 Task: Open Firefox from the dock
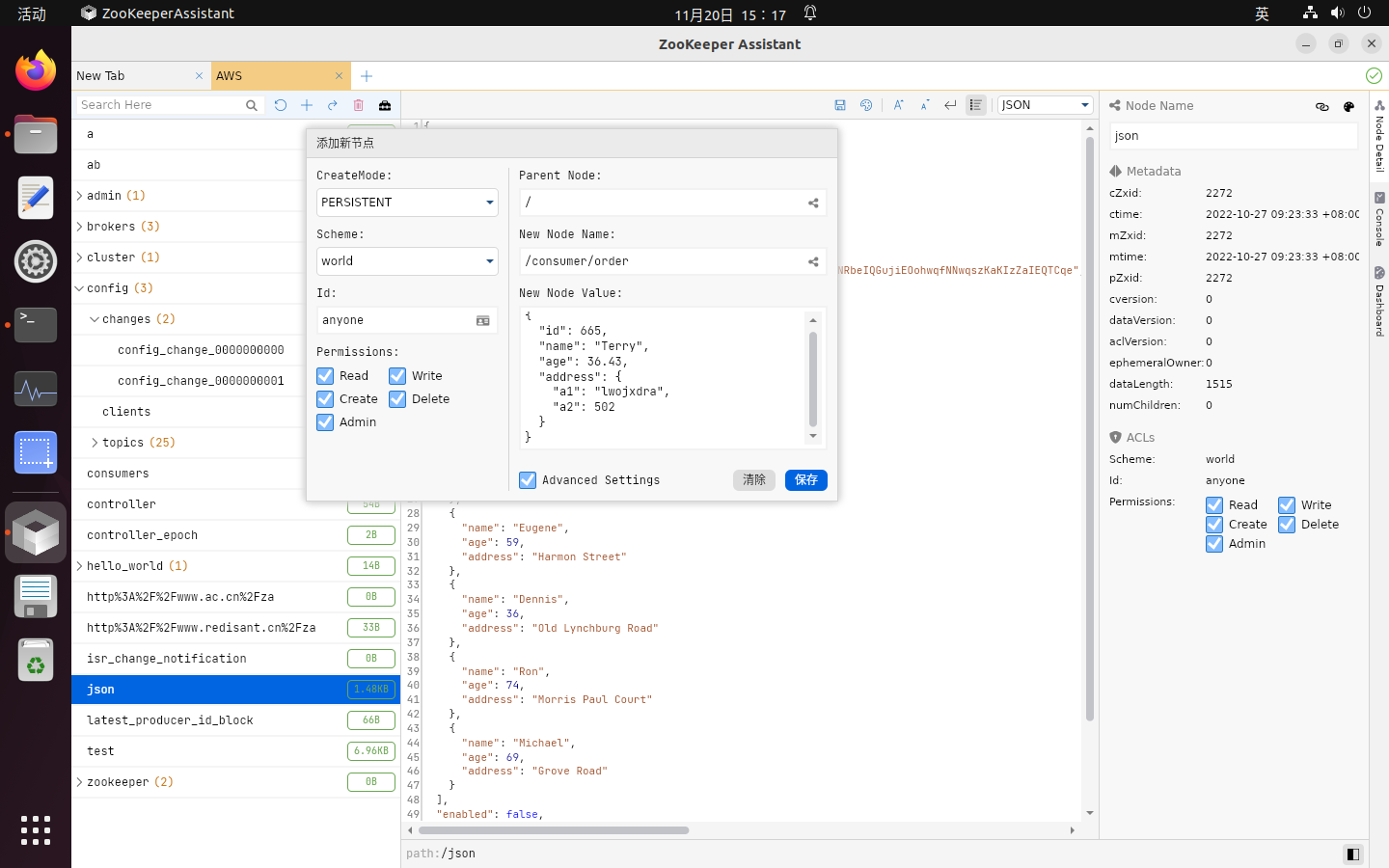click(36, 70)
